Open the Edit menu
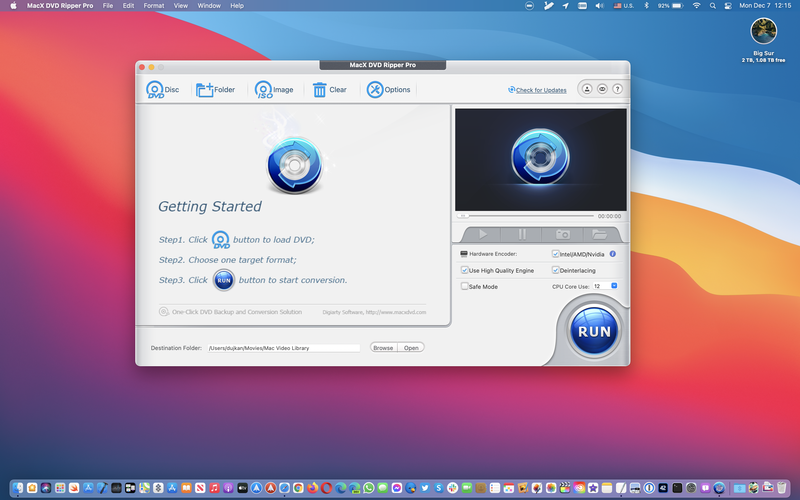The height and width of the screenshot is (500, 800). point(128,6)
